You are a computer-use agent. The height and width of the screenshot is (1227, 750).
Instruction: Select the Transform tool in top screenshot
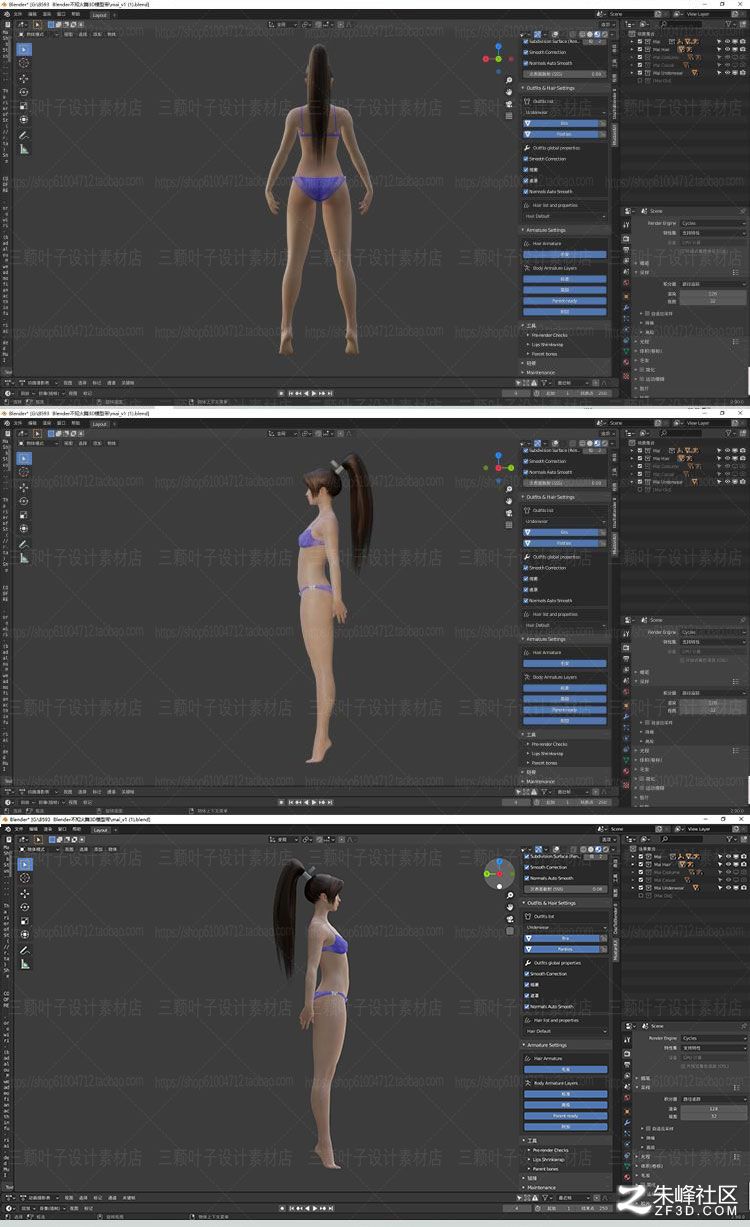(24, 119)
